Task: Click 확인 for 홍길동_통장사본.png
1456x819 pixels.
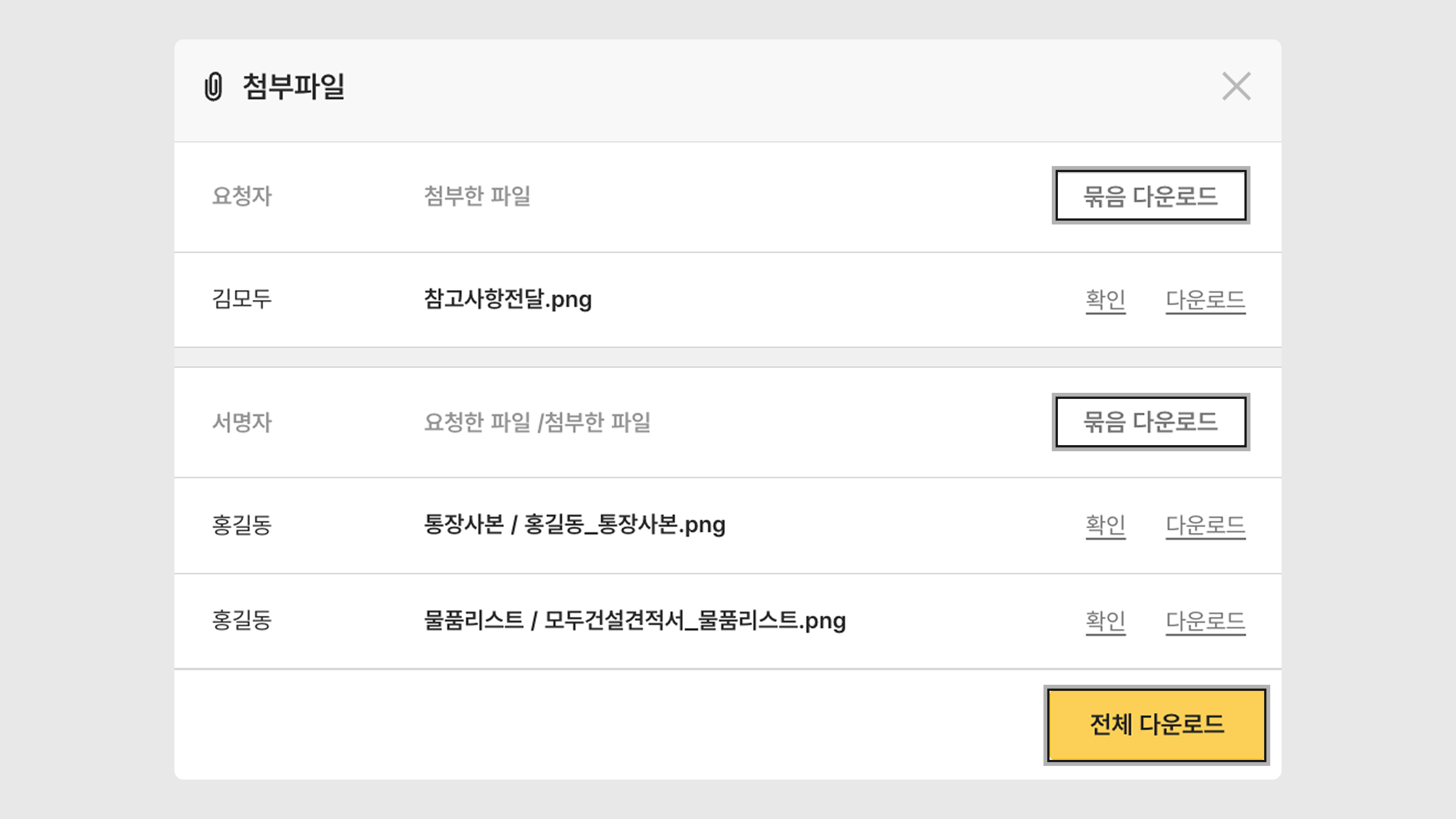Action: tap(1105, 525)
